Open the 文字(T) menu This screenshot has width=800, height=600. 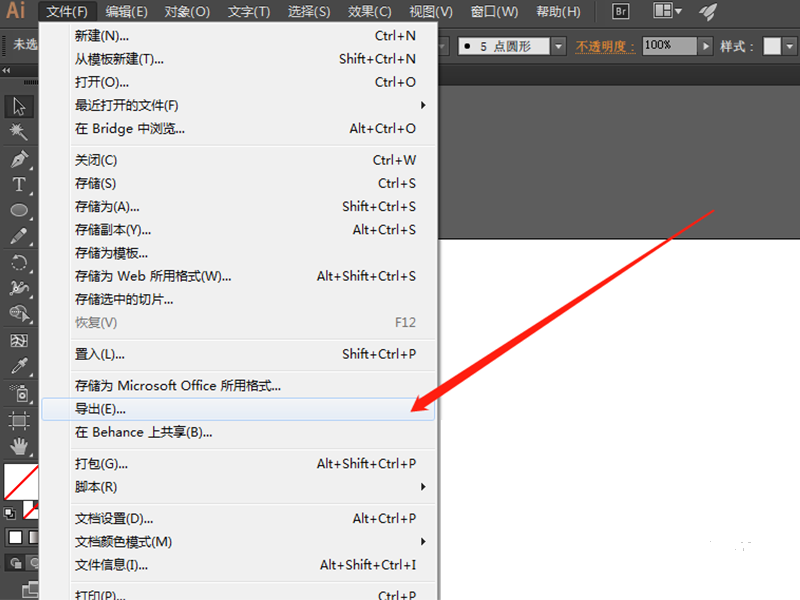pos(249,11)
